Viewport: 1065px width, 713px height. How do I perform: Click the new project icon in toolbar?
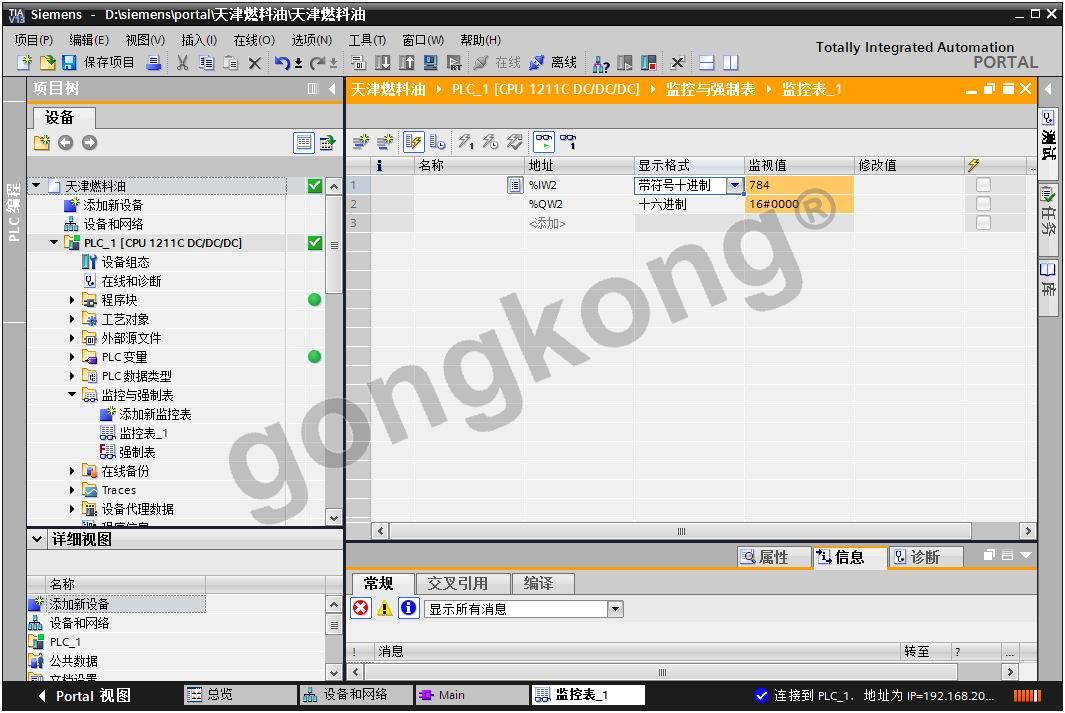24,63
